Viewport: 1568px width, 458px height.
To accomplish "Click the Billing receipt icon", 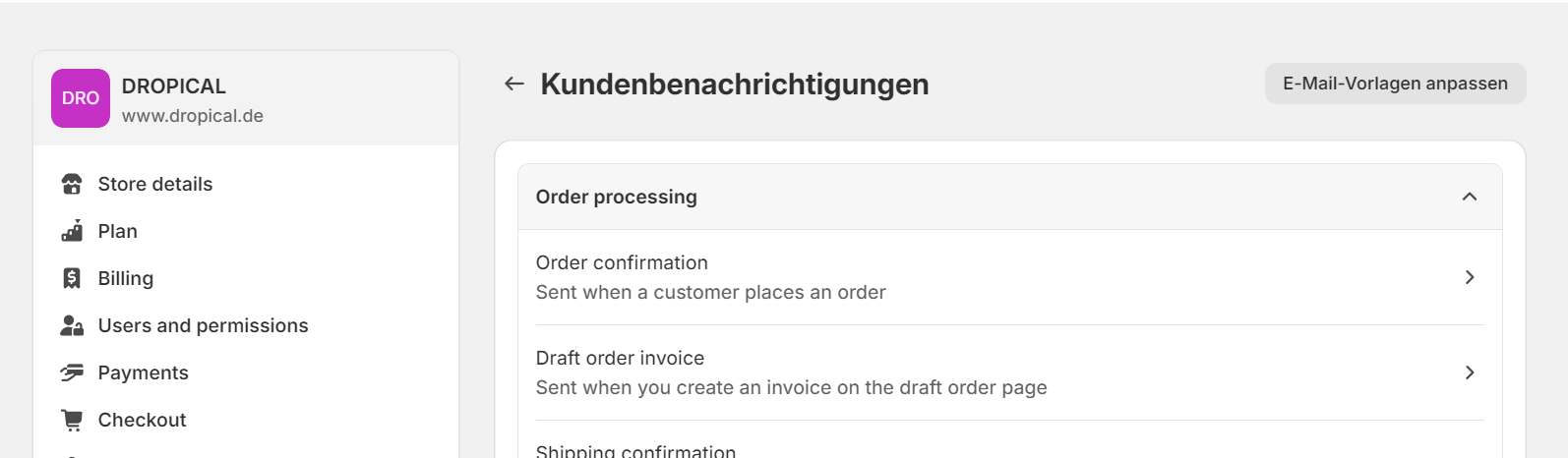I will 72,278.
